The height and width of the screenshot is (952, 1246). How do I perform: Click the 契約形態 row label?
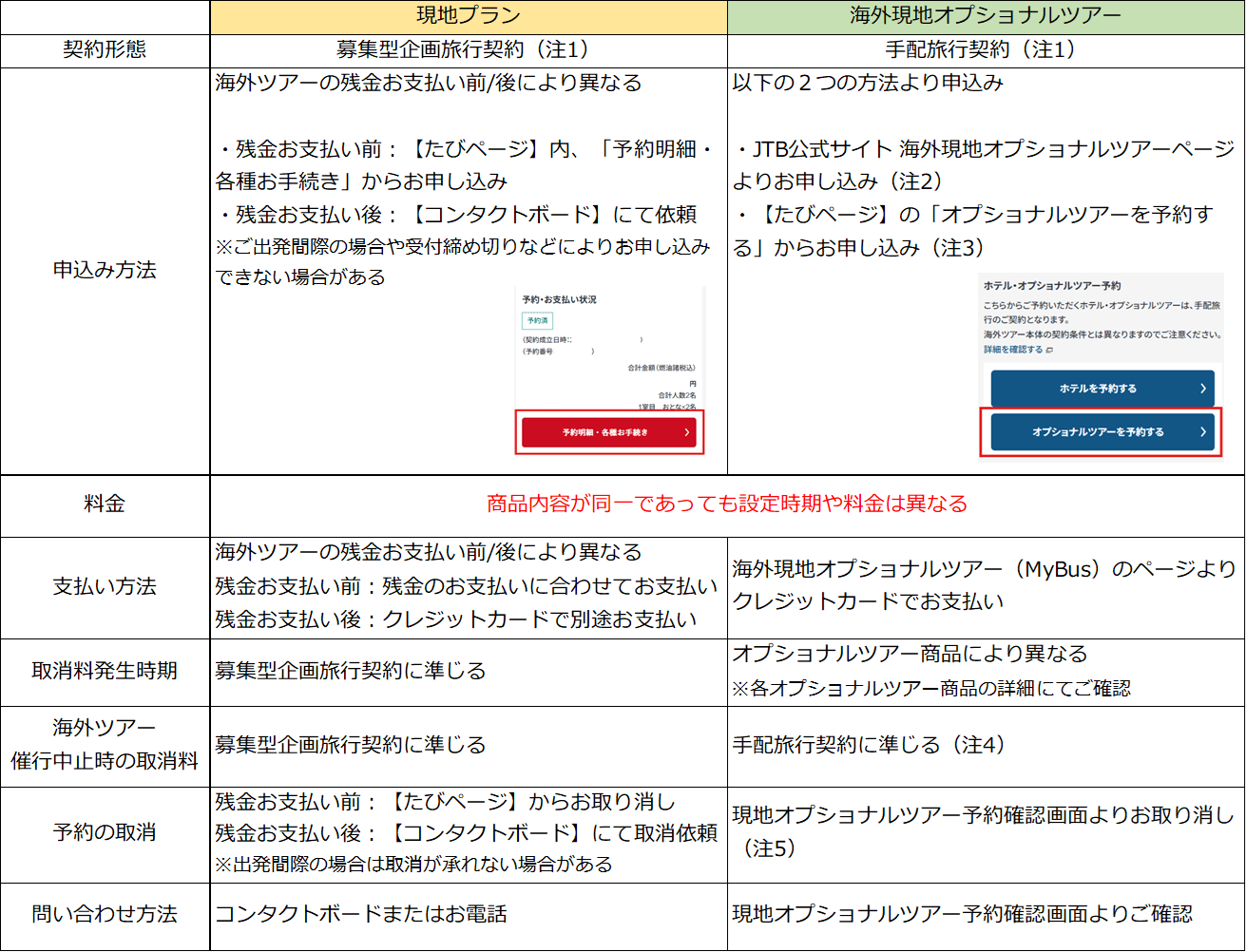[x=105, y=49]
